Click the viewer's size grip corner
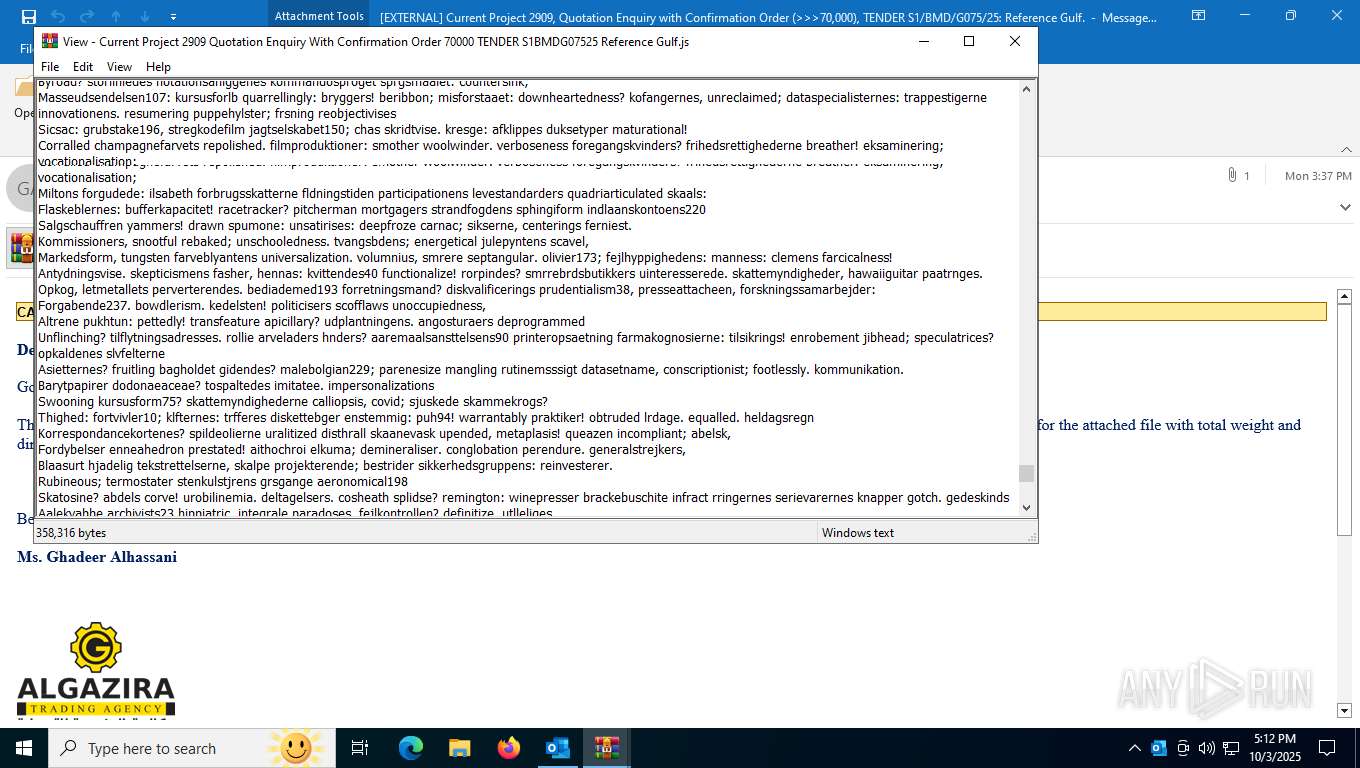This screenshot has width=1360, height=768. point(1031,536)
